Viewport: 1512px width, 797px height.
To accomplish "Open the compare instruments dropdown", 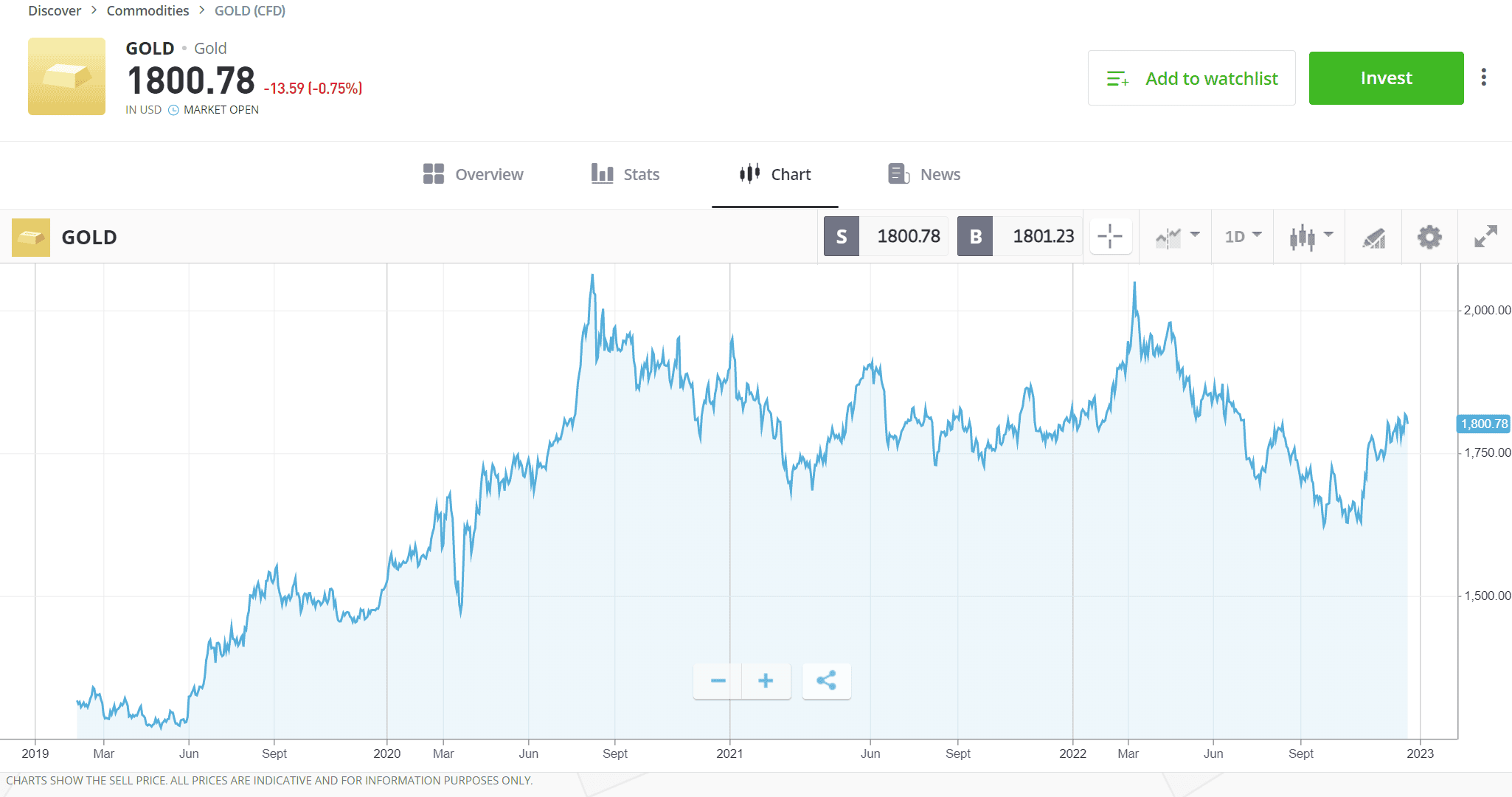I will pos(1177,237).
